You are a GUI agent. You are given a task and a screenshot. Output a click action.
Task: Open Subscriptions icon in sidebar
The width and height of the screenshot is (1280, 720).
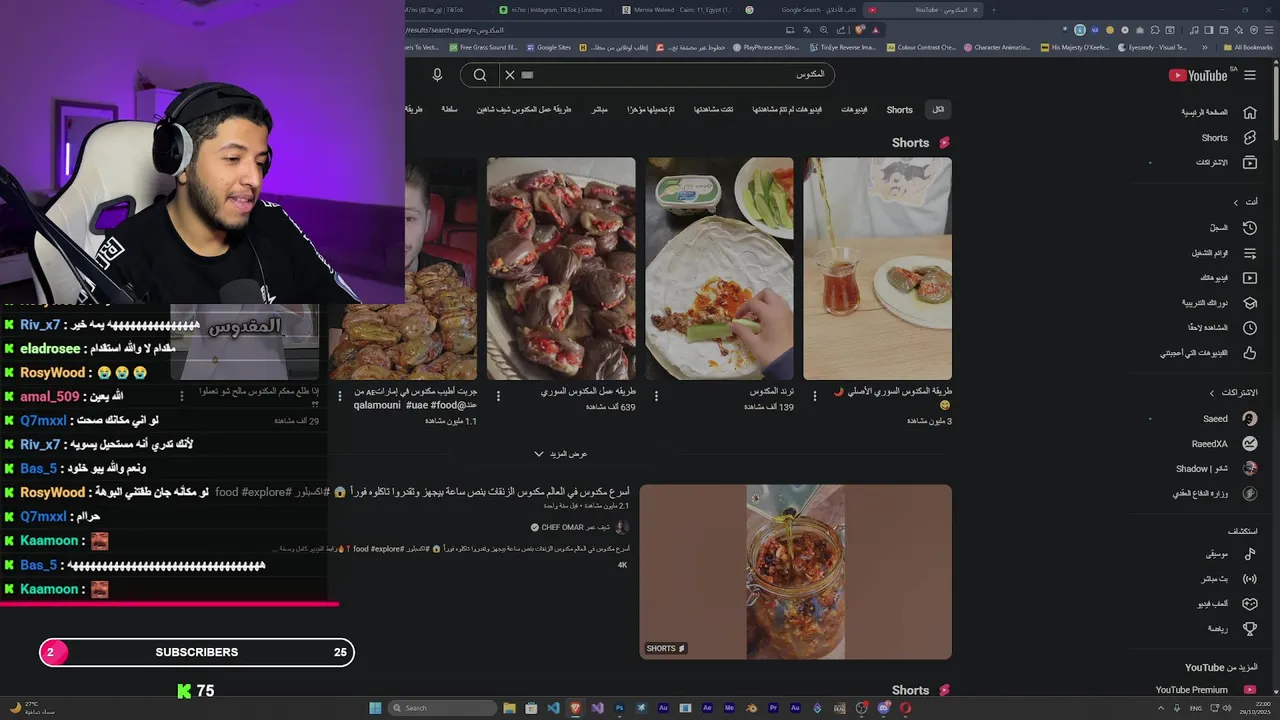click(1249, 162)
